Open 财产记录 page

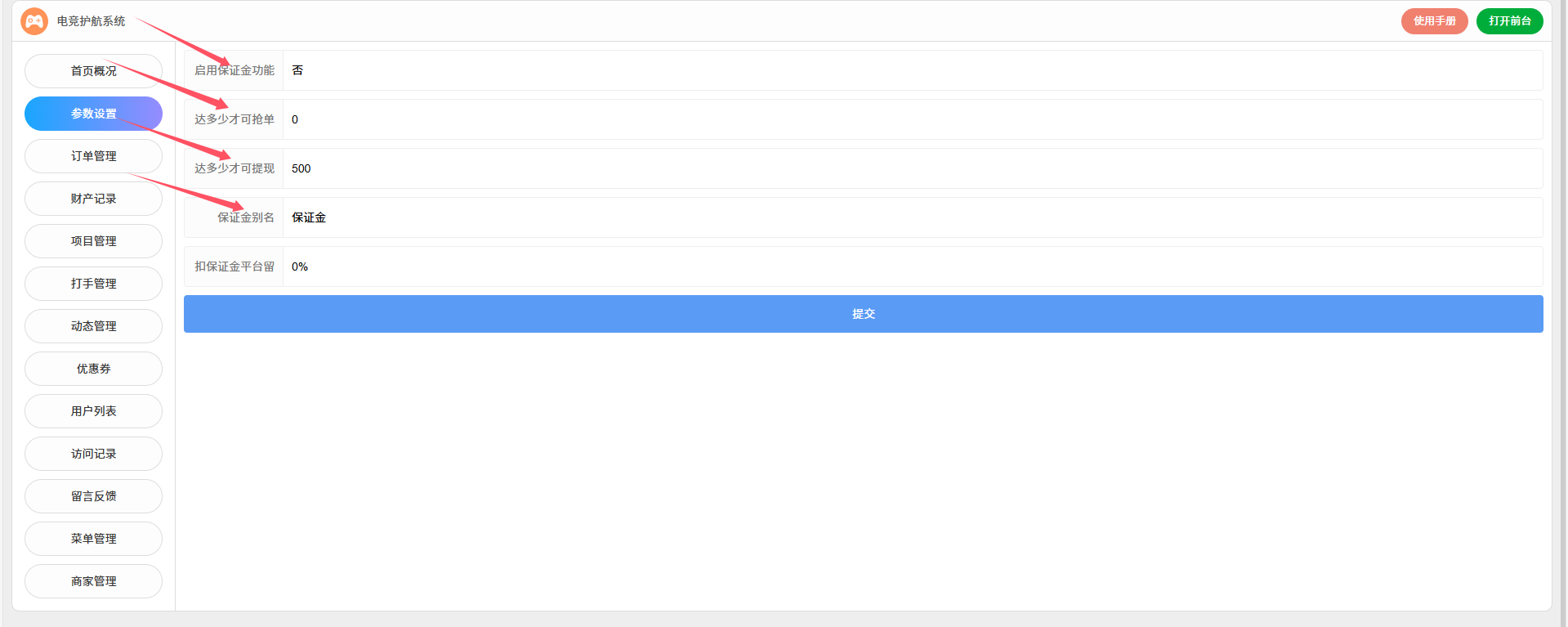tap(93, 199)
